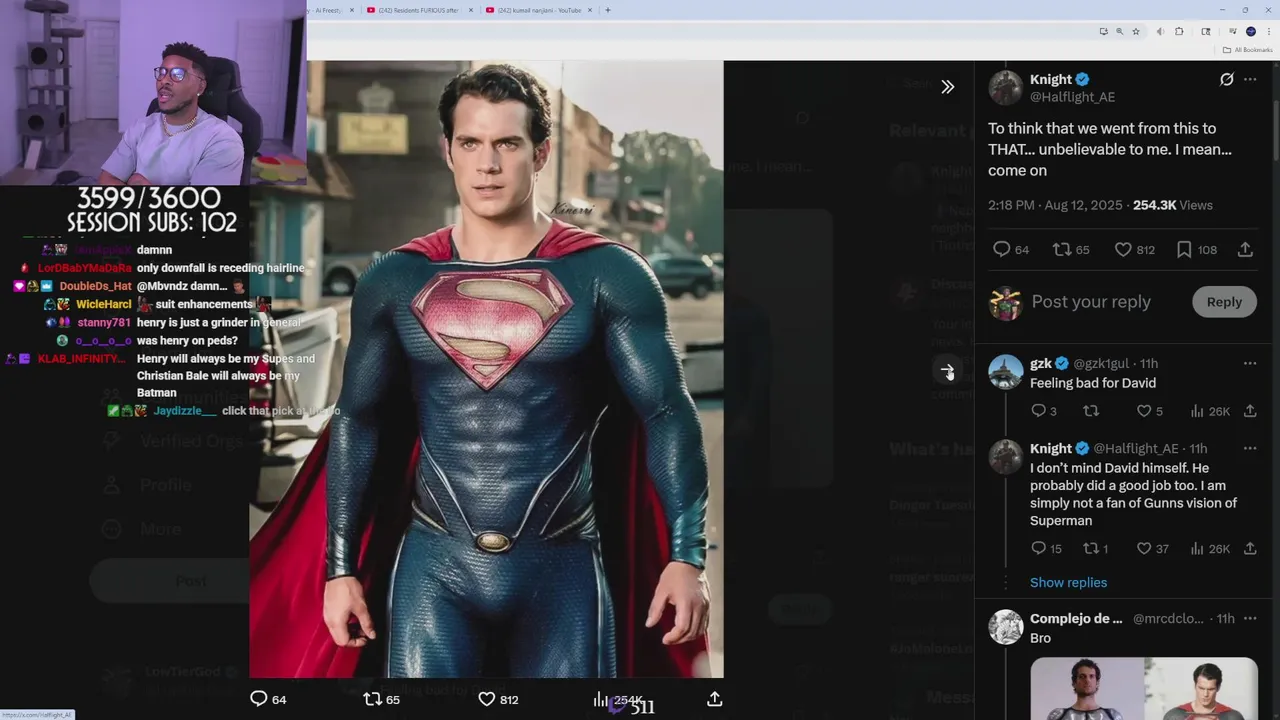Share gzk's reply
The height and width of the screenshot is (720, 1280).
point(1250,411)
